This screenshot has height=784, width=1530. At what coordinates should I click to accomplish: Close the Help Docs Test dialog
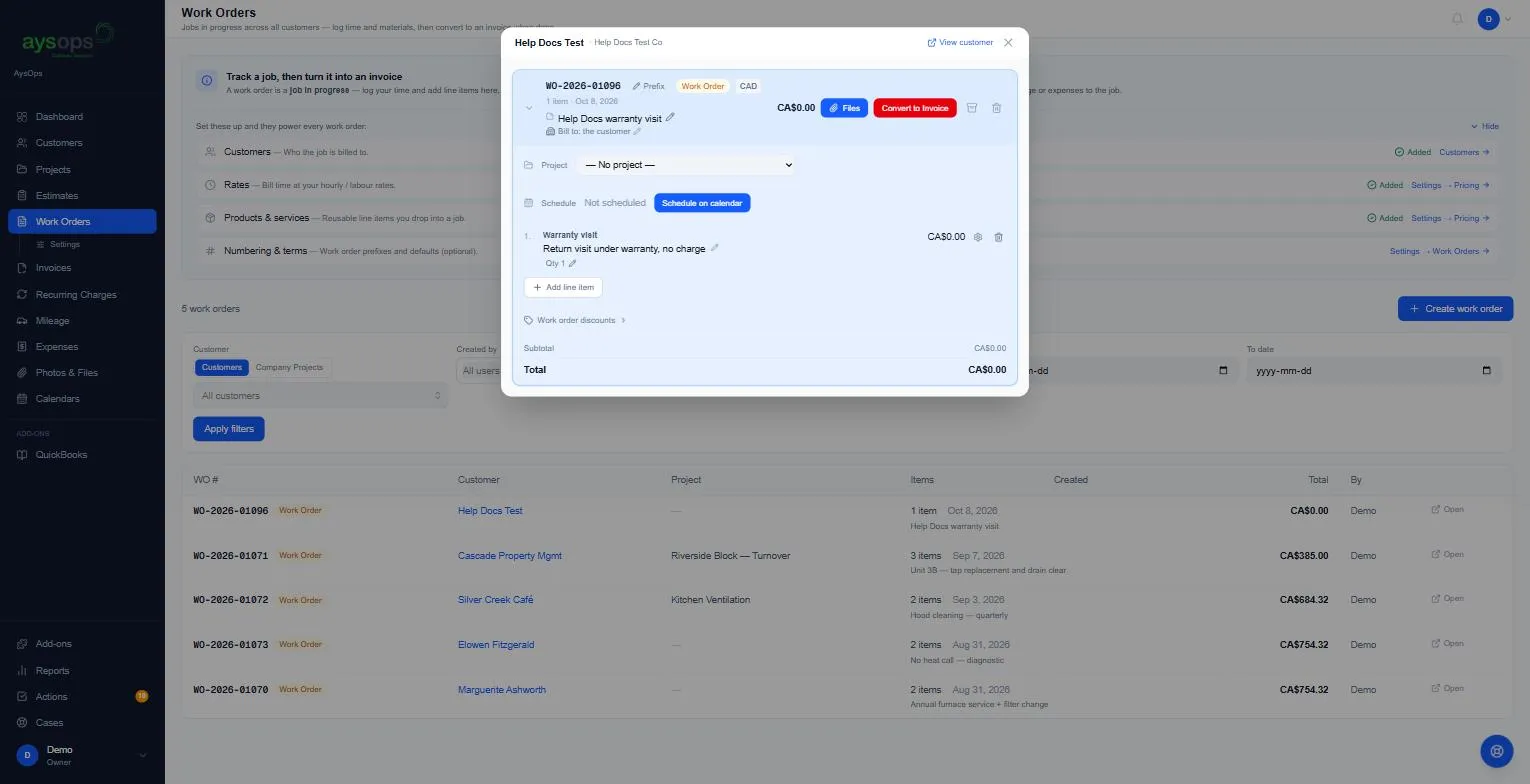pos(1008,42)
